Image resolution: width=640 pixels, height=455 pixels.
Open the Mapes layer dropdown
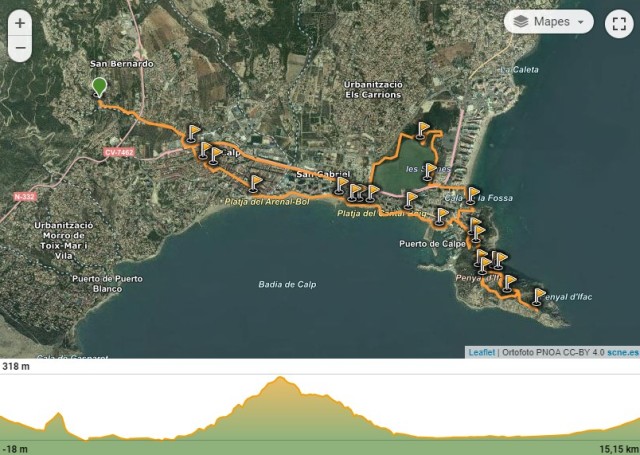pos(549,22)
